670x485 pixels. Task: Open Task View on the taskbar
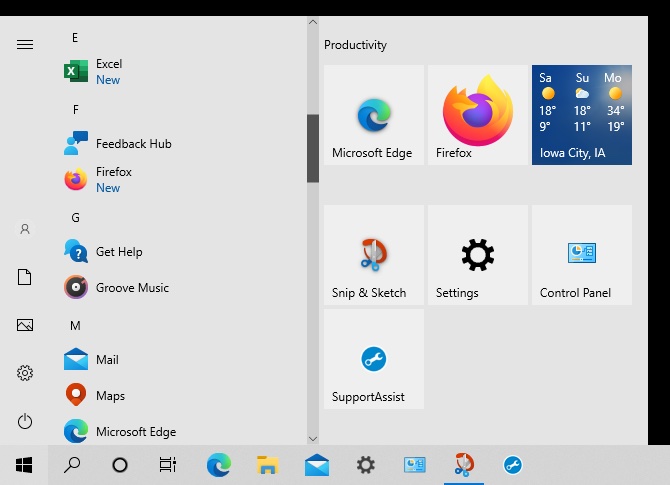click(x=168, y=465)
